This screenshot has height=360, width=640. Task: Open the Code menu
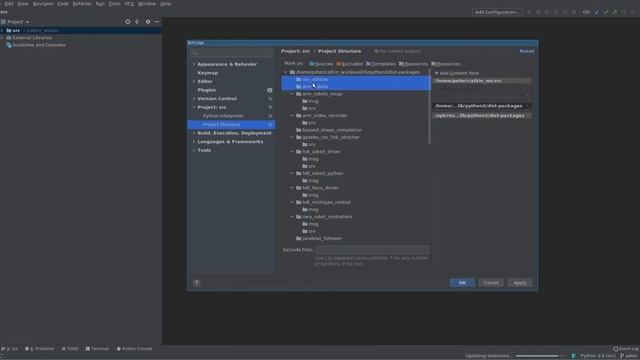[x=62, y=4]
